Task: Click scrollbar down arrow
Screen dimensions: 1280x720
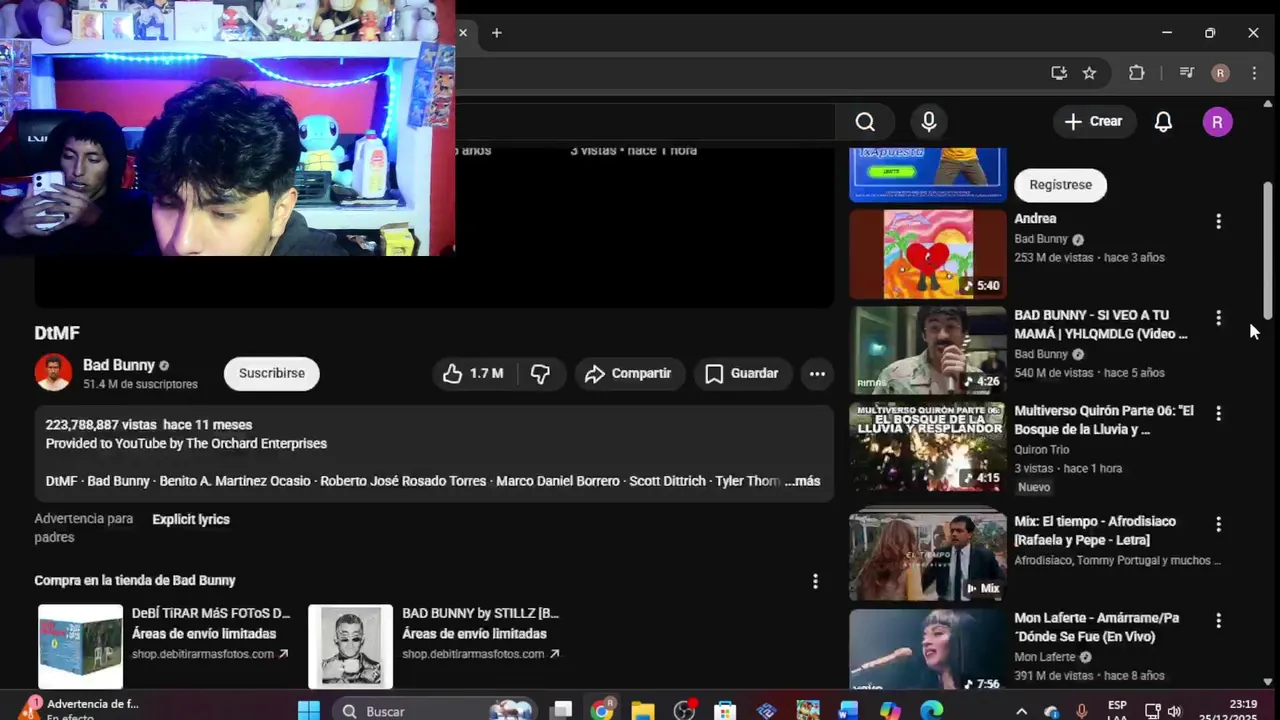Action: pyautogui.click(x=1268, y=682)
